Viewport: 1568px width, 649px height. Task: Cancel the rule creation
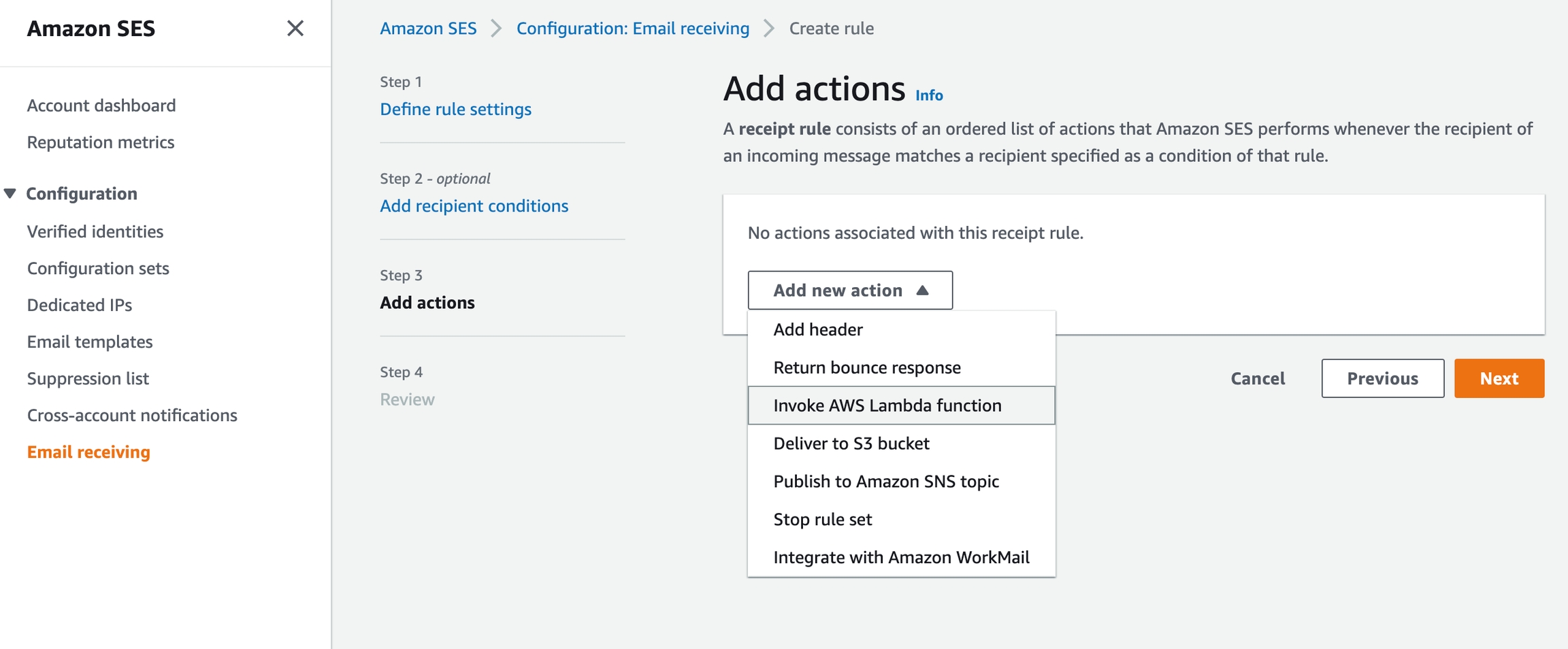1258,379
